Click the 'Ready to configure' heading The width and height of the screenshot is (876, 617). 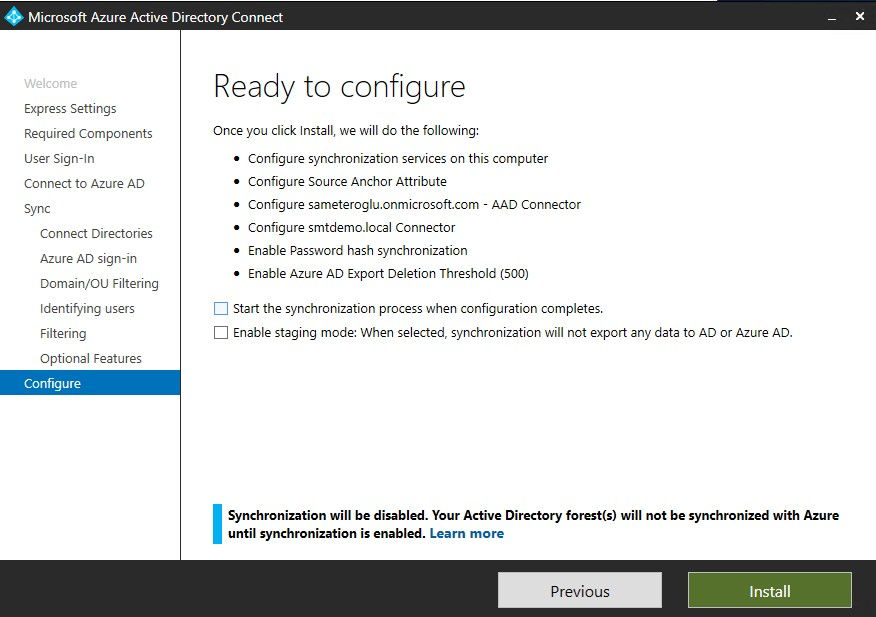click(x=339, y=87)
